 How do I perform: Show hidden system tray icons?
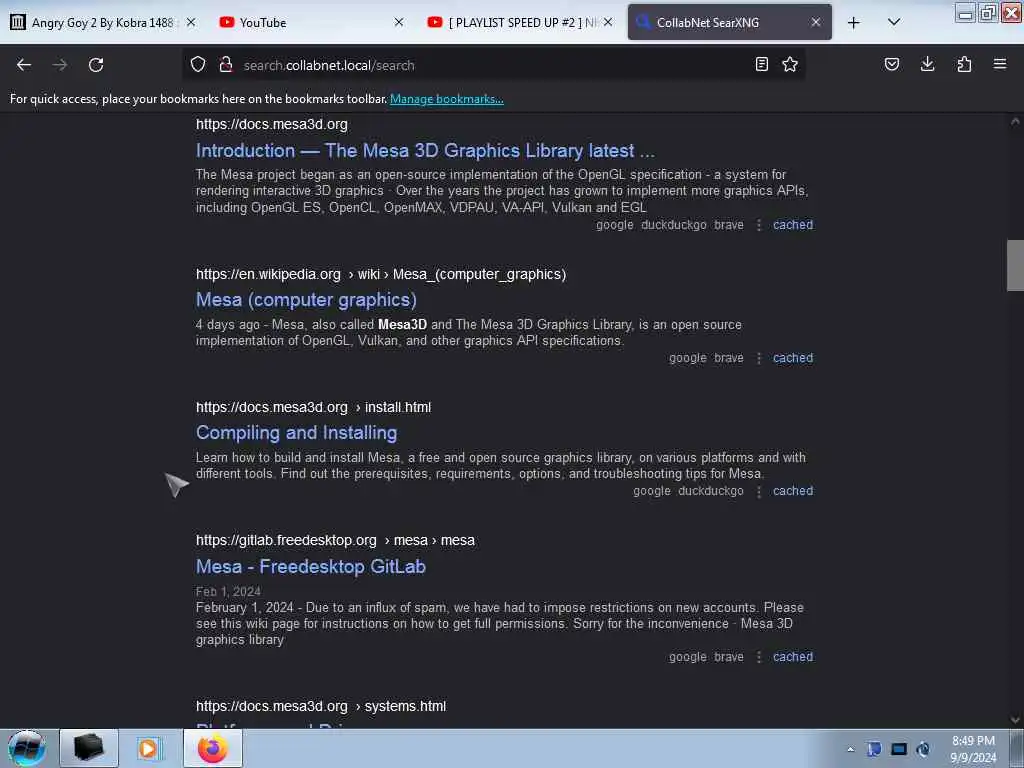850,749
